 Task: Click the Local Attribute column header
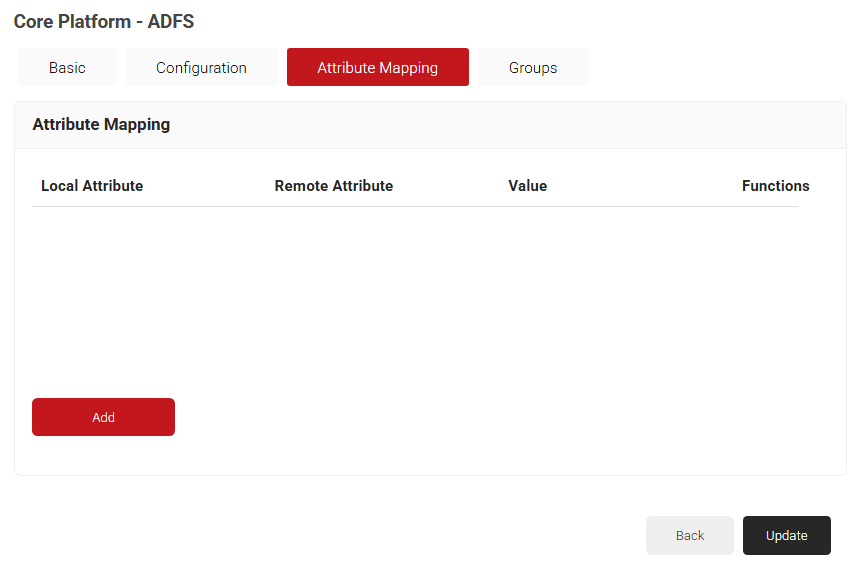pyautogui.click(x=92, y=186)
